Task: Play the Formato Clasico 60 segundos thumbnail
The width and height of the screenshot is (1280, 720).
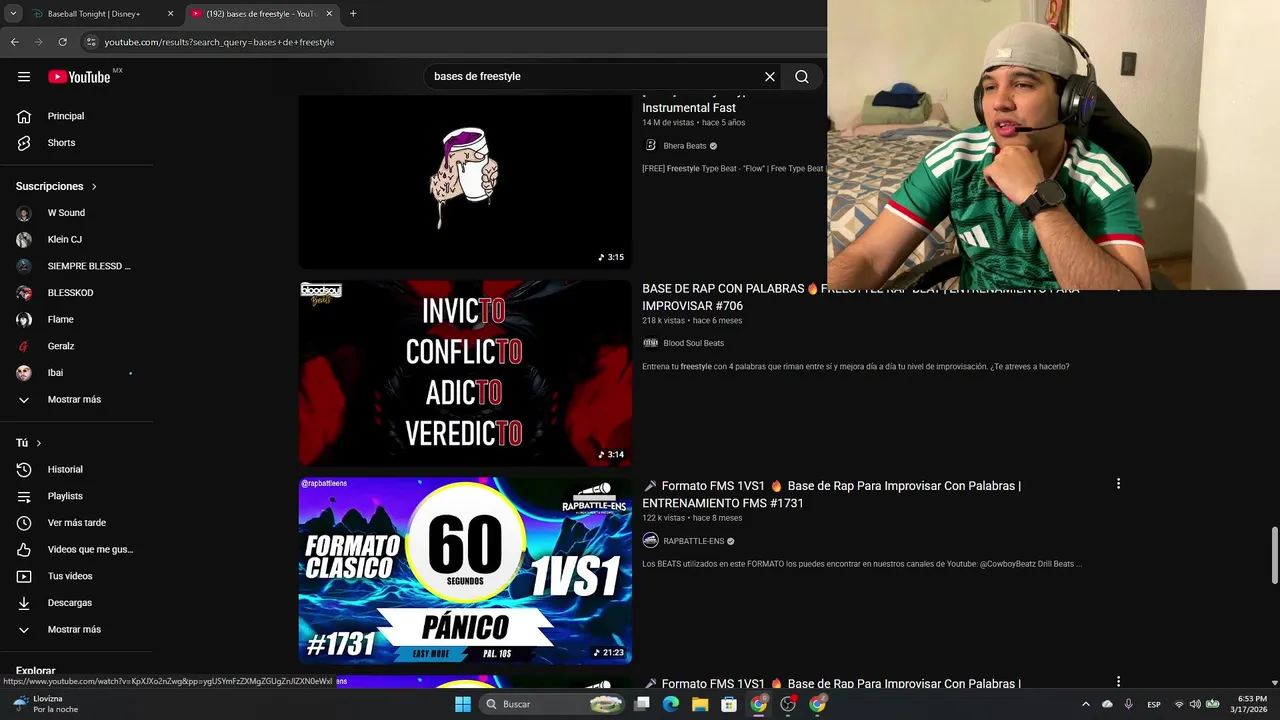Action: 465,571
